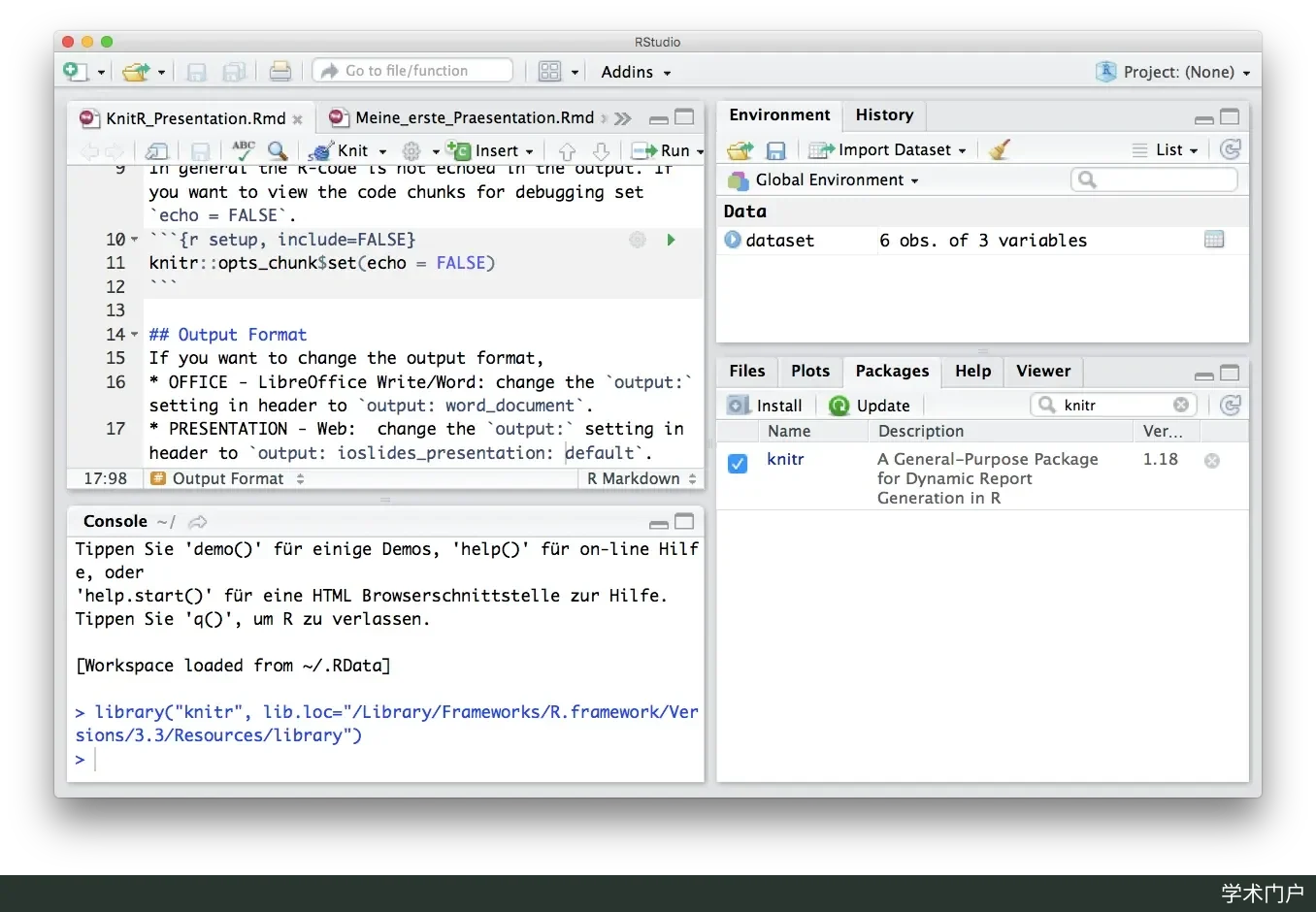
Task: Click the console input prompt line
Action: pyautogui.click(x=386, y=759)
